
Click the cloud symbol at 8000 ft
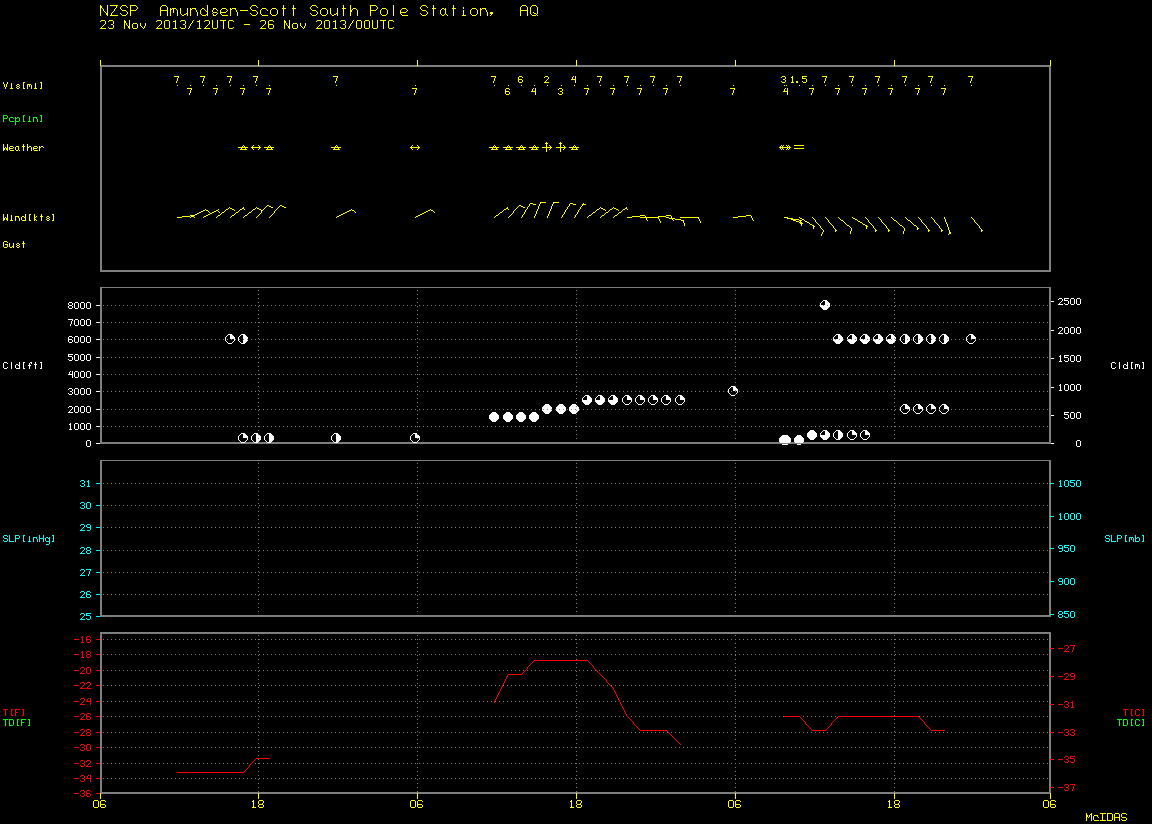click(824, 305)
